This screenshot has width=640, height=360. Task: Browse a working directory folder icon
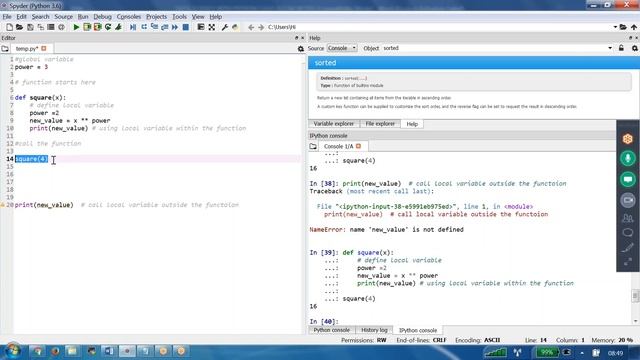[623, 27]
